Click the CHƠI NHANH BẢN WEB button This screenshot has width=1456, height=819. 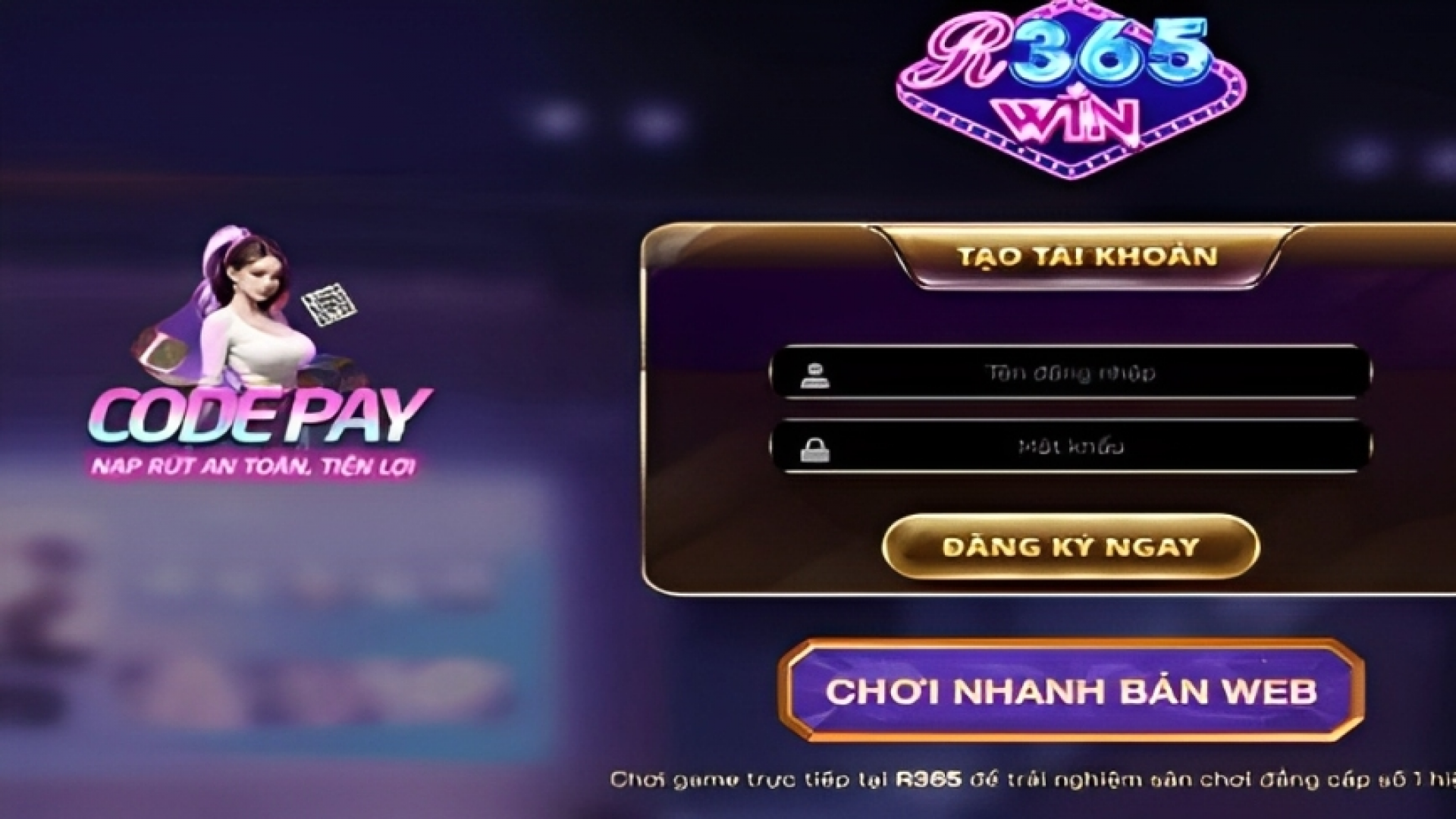coord(1071,690)
